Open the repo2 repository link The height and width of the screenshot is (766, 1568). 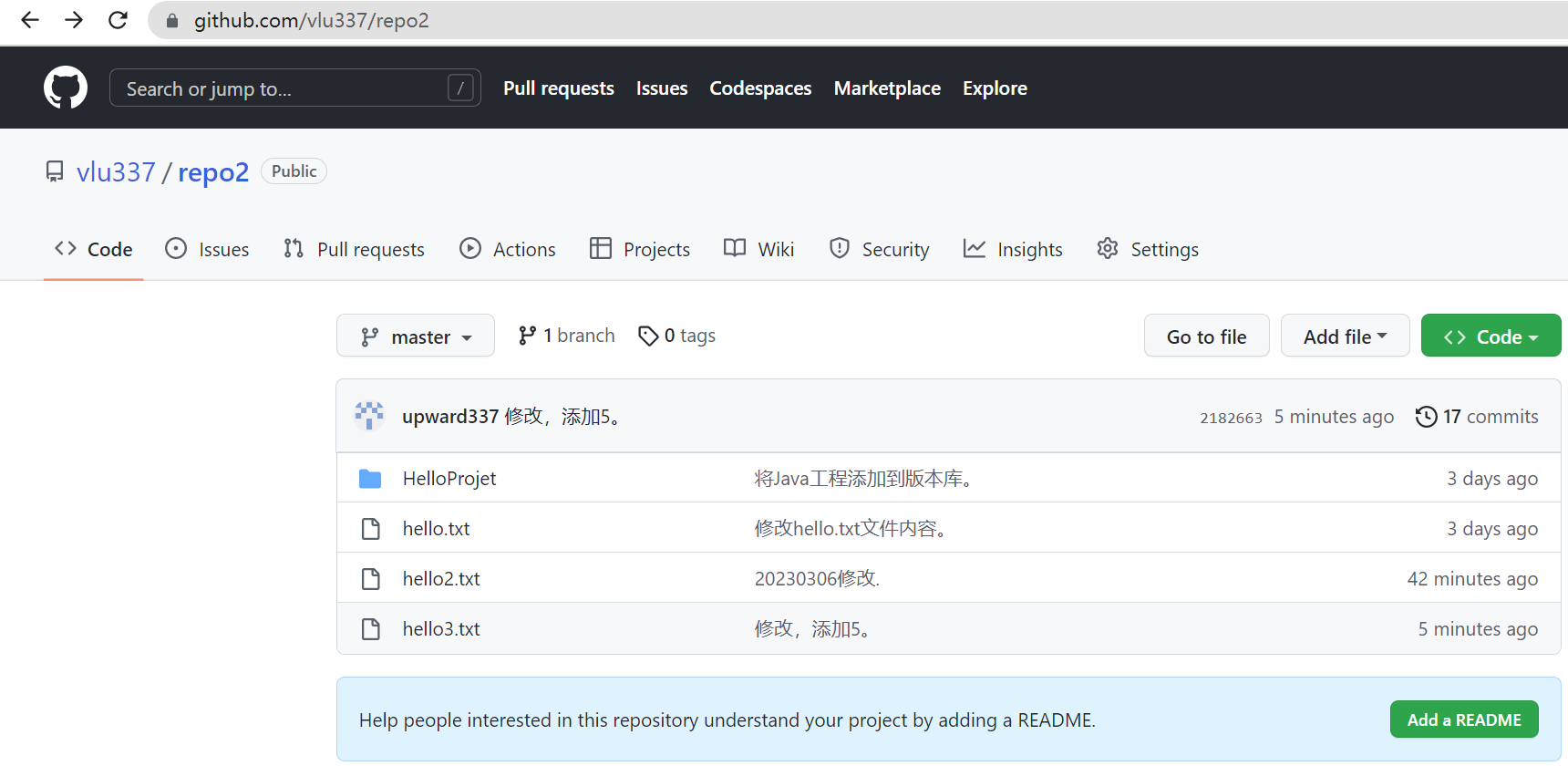pos(213,171)
